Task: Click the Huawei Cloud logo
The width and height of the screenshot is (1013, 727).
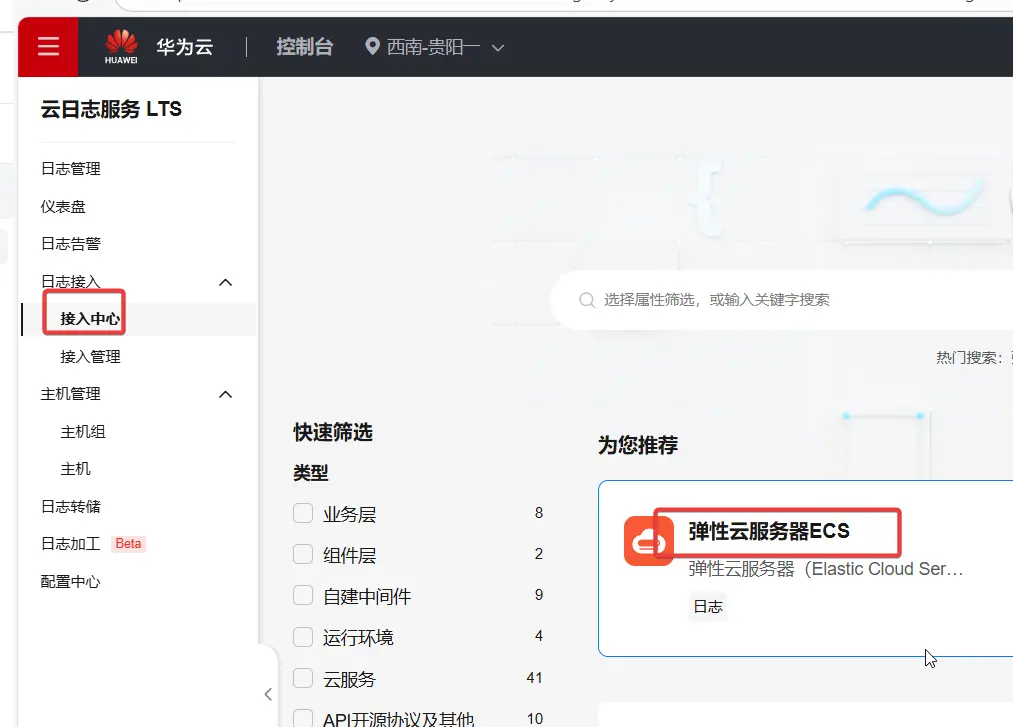Action: (158, 47)
